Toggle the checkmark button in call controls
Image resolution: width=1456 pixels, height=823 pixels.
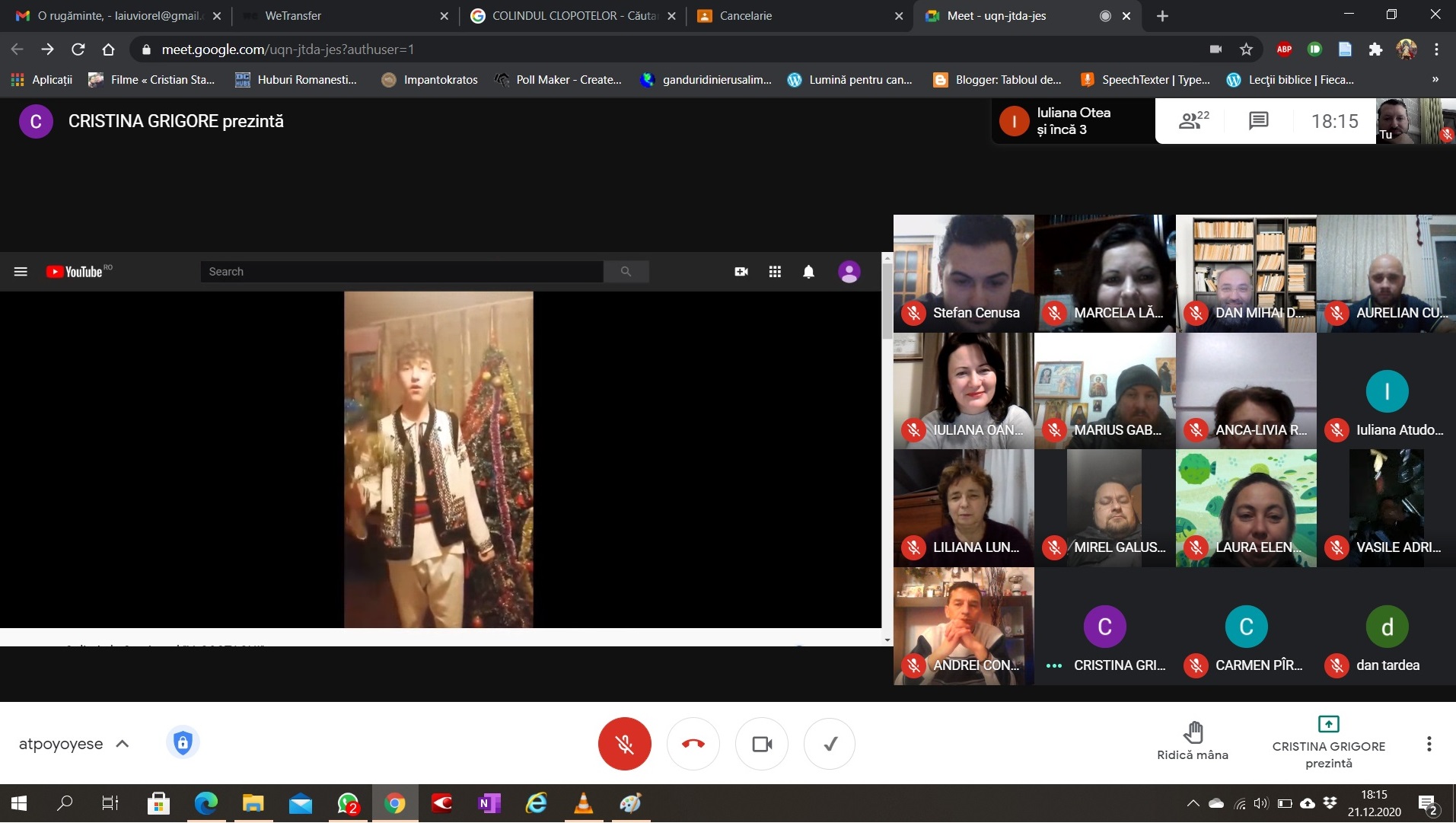tap(830, 744)
